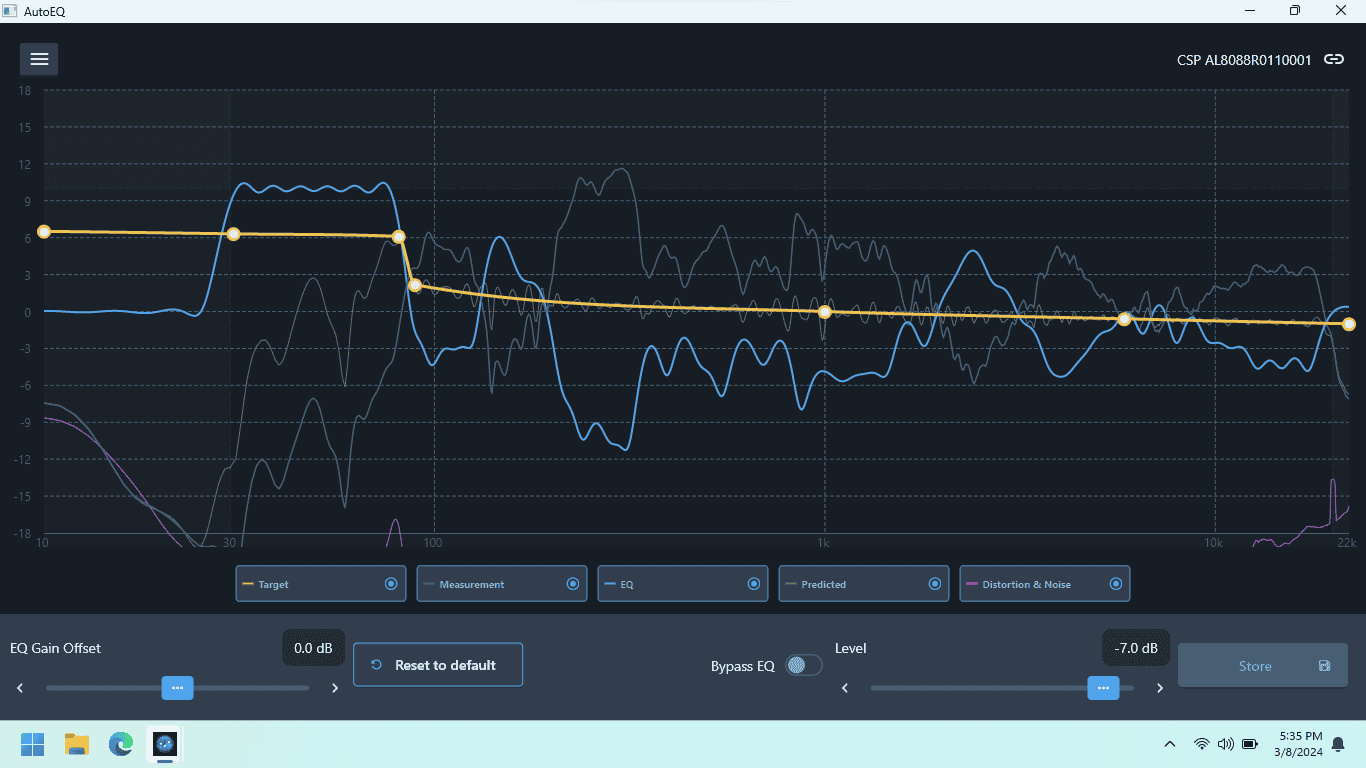This screenshot has width=1366, height=768.
Task: Click Reset to default button
Action: [x=438, y=665]
